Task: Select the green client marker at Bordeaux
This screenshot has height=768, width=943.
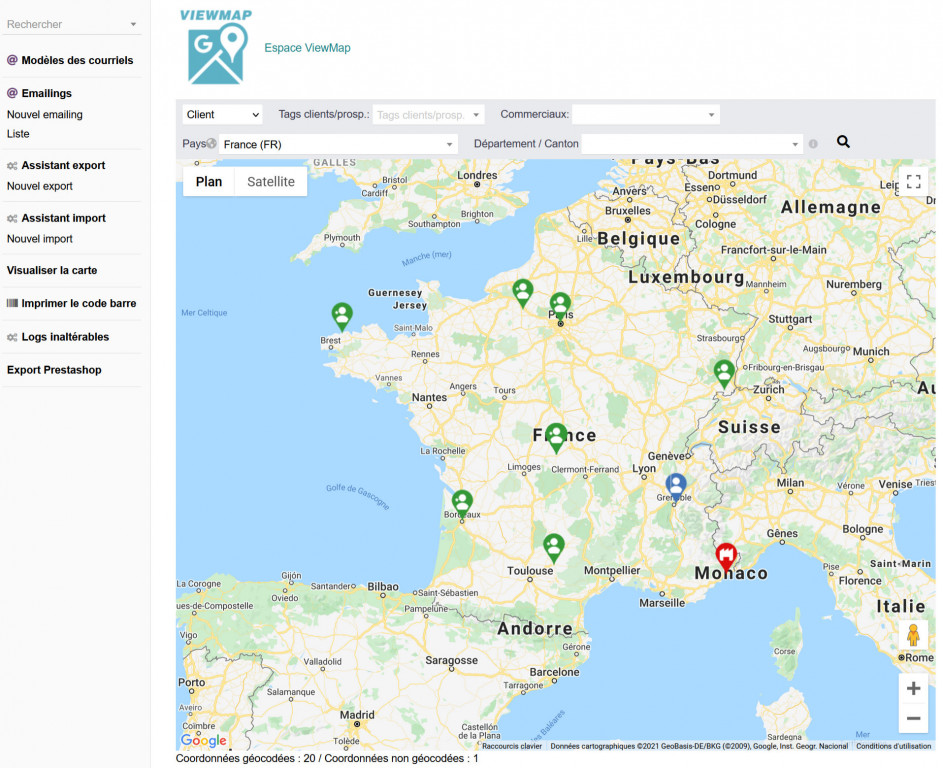Action: pyautogui.click(x=462, y=504)
